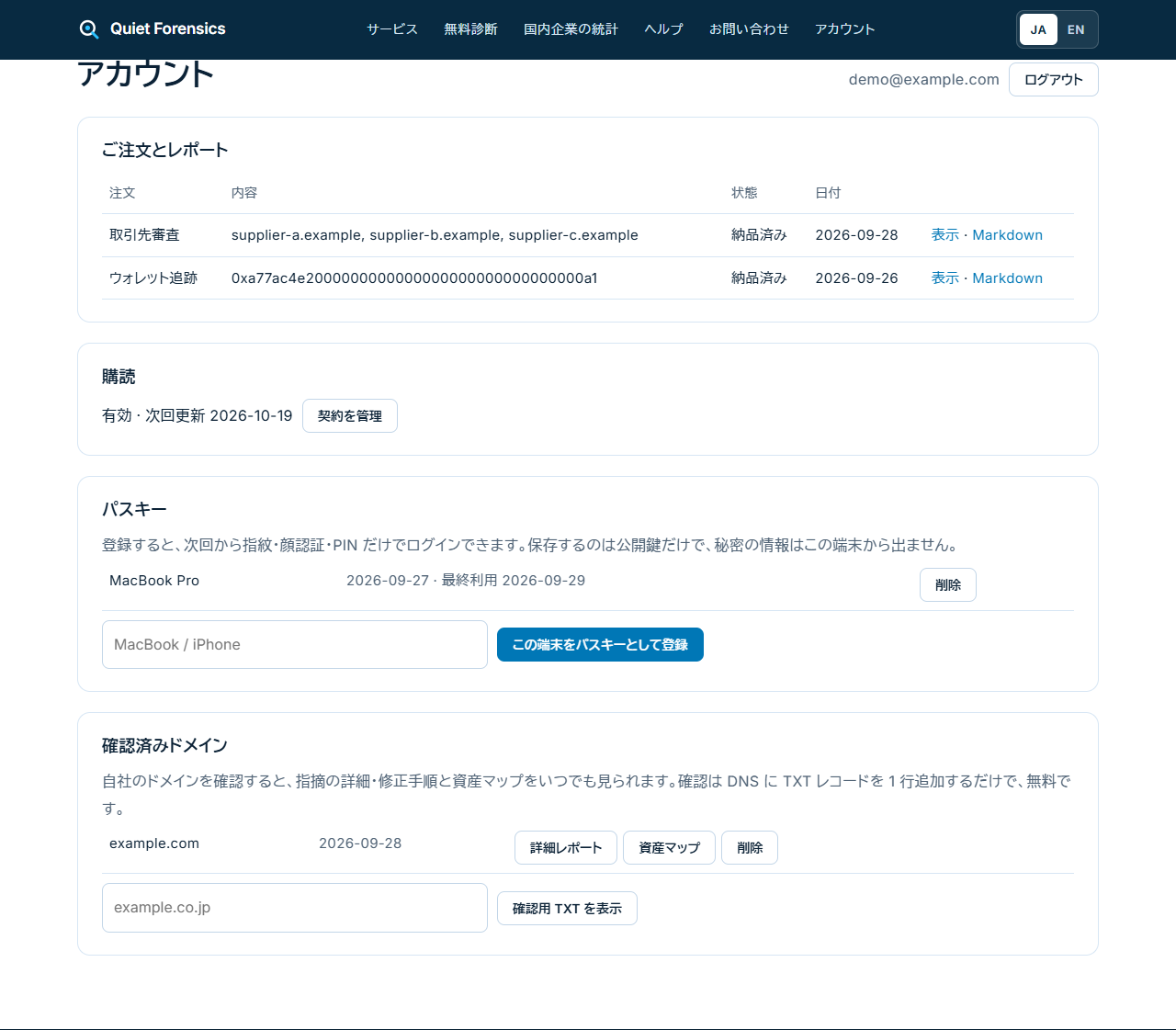Image resolution: width=1176 pixels, height=1030 pixels.
Task: Open 表示 link for 取引先審査 order
Action: 944,235
